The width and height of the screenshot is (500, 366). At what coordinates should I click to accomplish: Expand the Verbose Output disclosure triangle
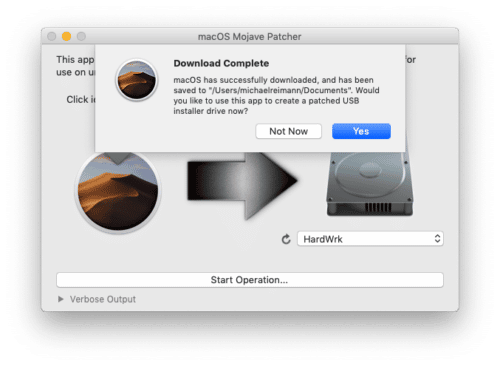coord(61,299)
